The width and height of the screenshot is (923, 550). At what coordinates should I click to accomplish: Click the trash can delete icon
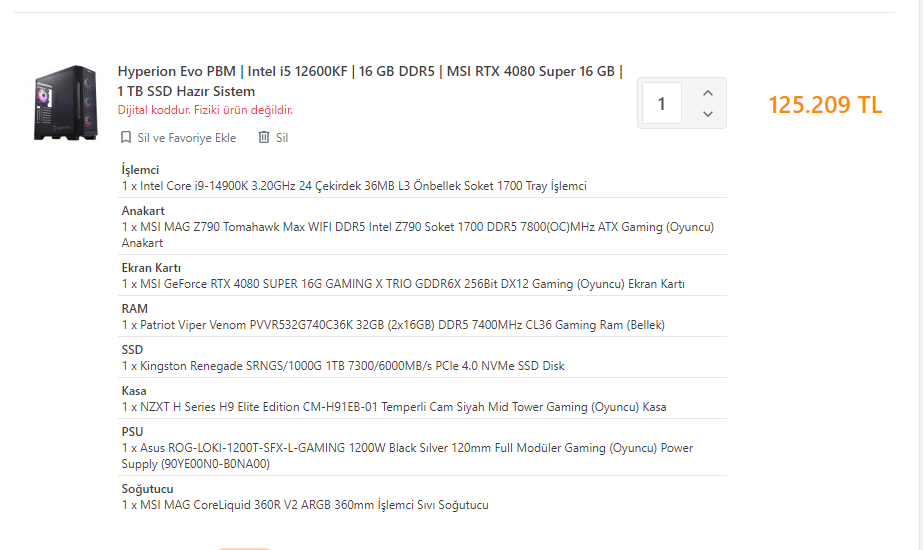click(264, 137)
